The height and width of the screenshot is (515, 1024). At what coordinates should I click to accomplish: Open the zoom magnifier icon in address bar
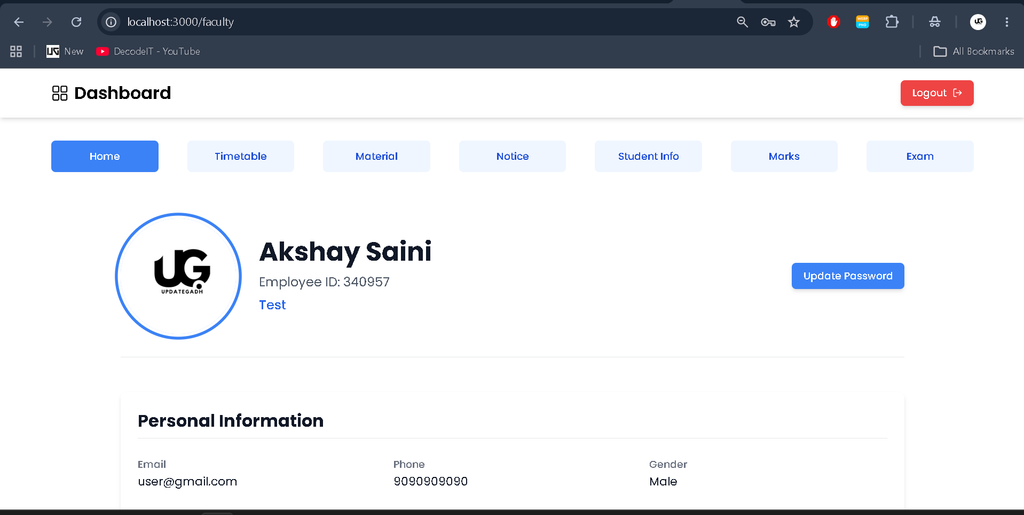coord(742,22)
